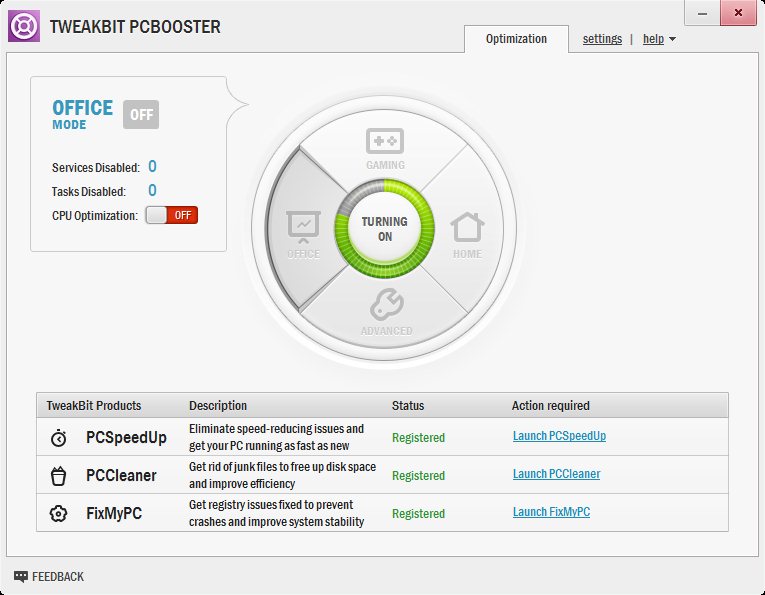Click the Feedback speech bubble icon
Screen dimensions: 765x595
click(x=20, y=576)
